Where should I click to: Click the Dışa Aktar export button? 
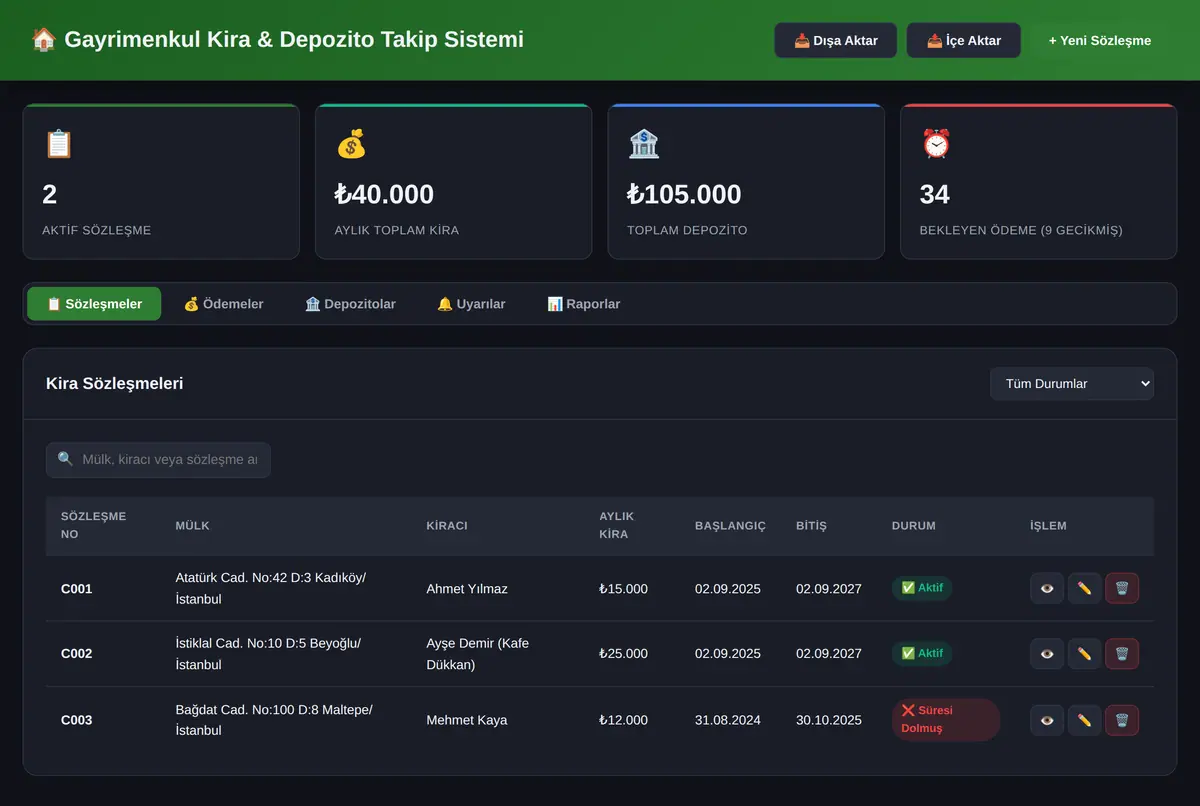tap(835, 41)
